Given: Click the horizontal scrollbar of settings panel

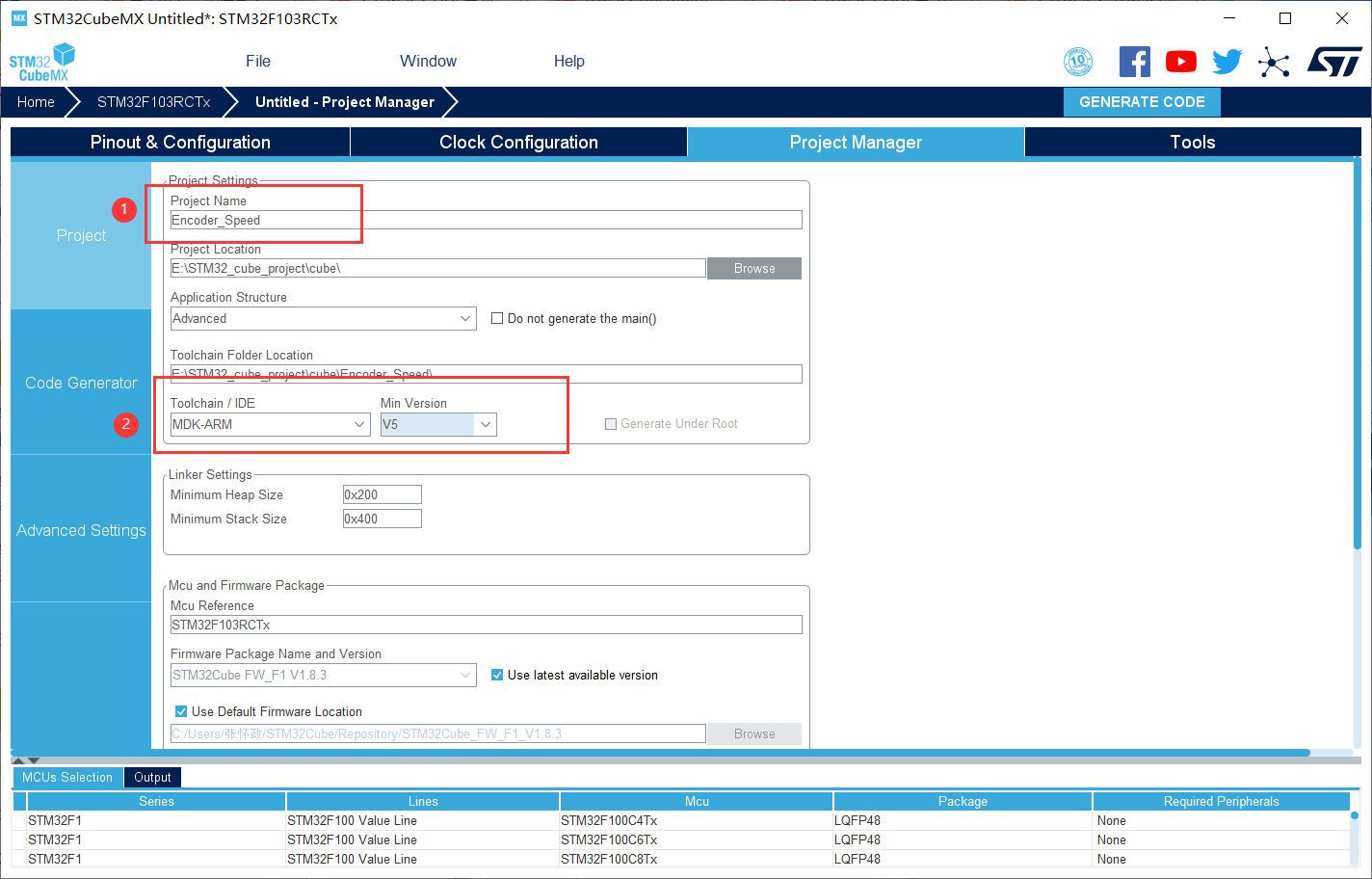Looking at the screenshot, I should point(660,753).
